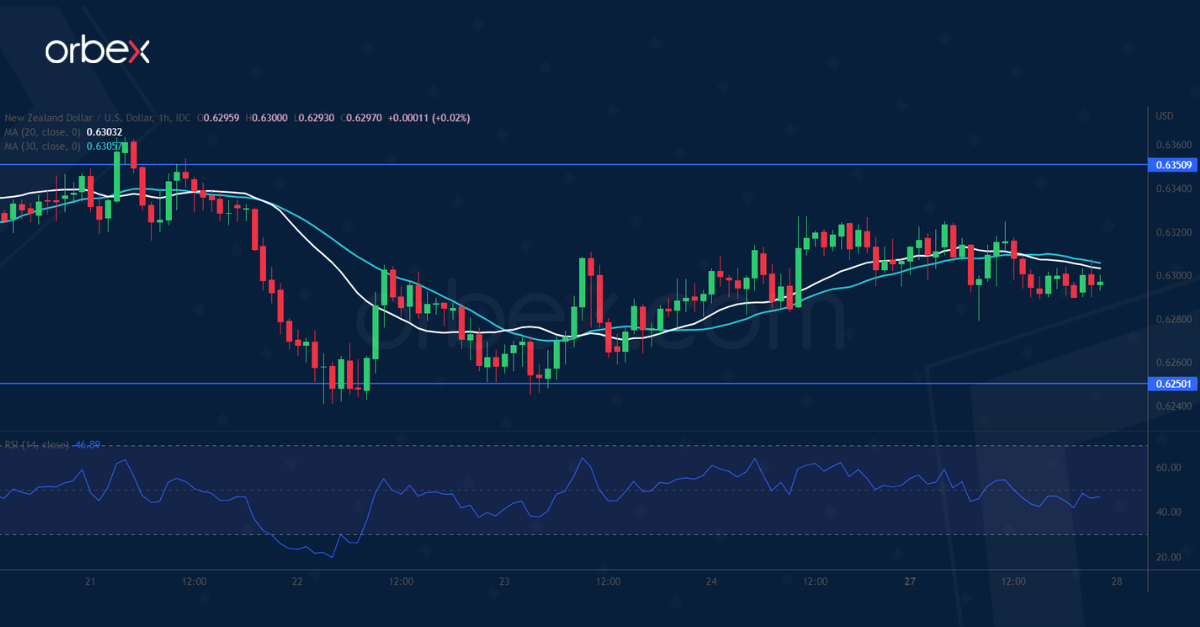This screenshot has height=627, width=1200.
Task: Click the 0.63400 price axis label
Action: point(1172,189)
